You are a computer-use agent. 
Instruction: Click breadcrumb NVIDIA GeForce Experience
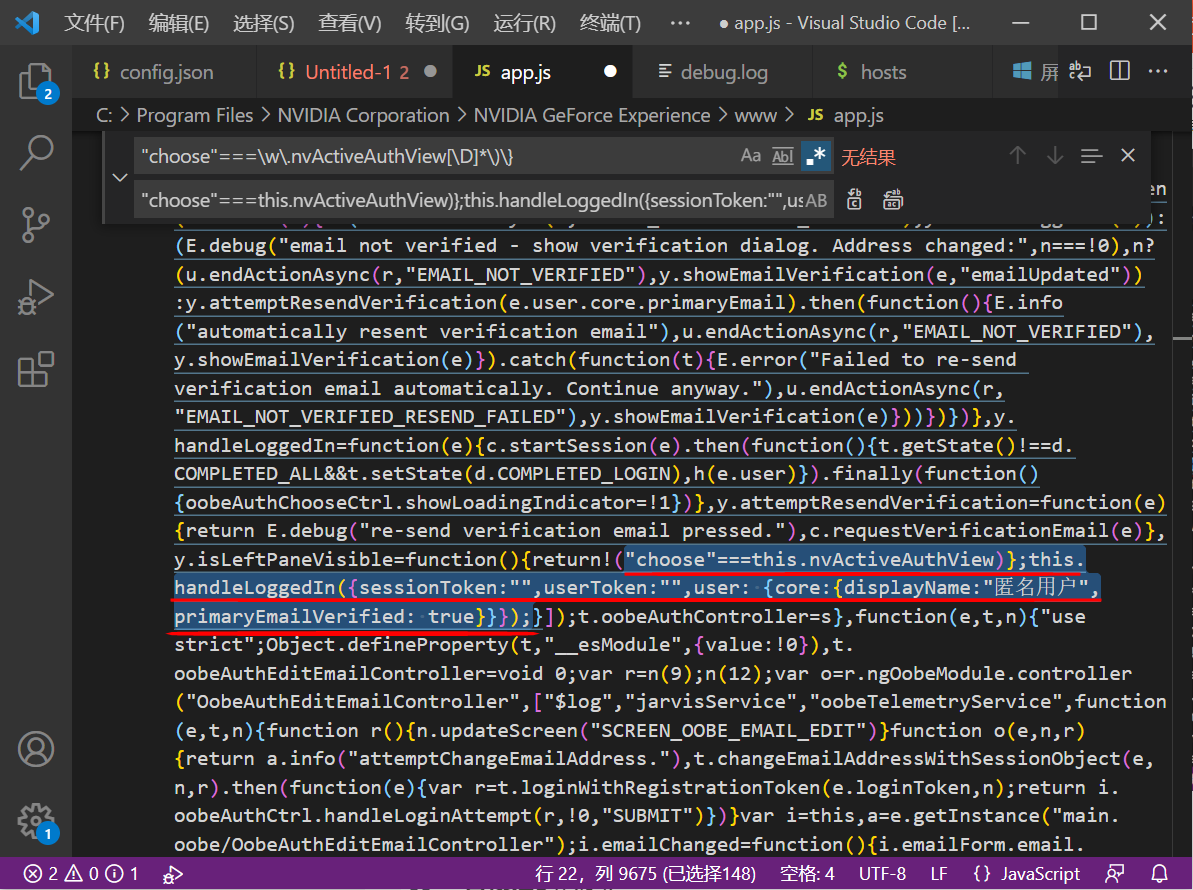[591, 116]
